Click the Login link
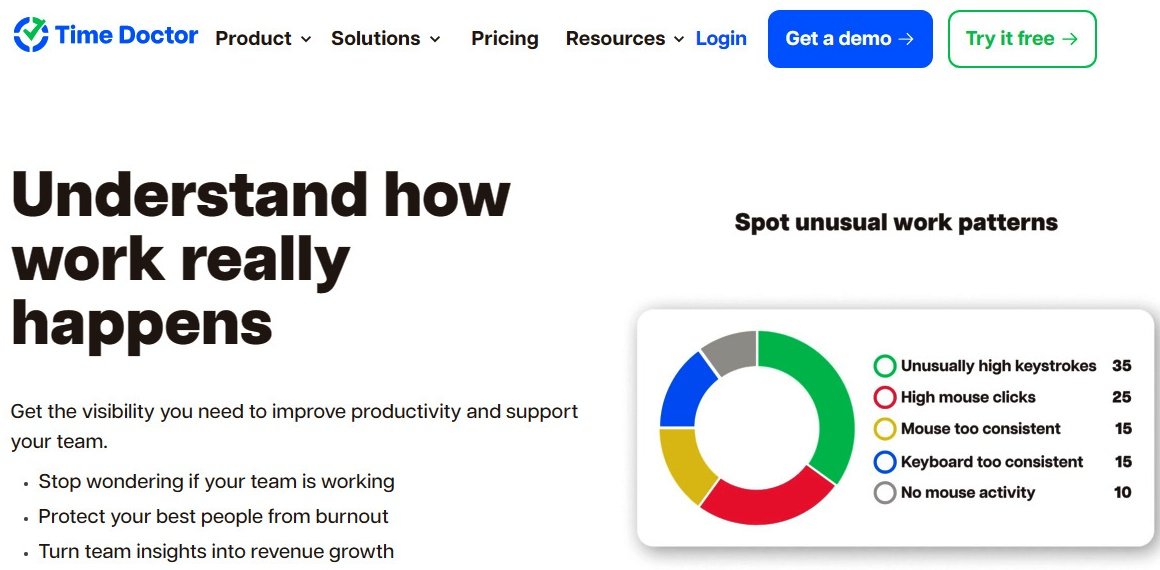The image size is (1160, 570). (x=721, y=38)
